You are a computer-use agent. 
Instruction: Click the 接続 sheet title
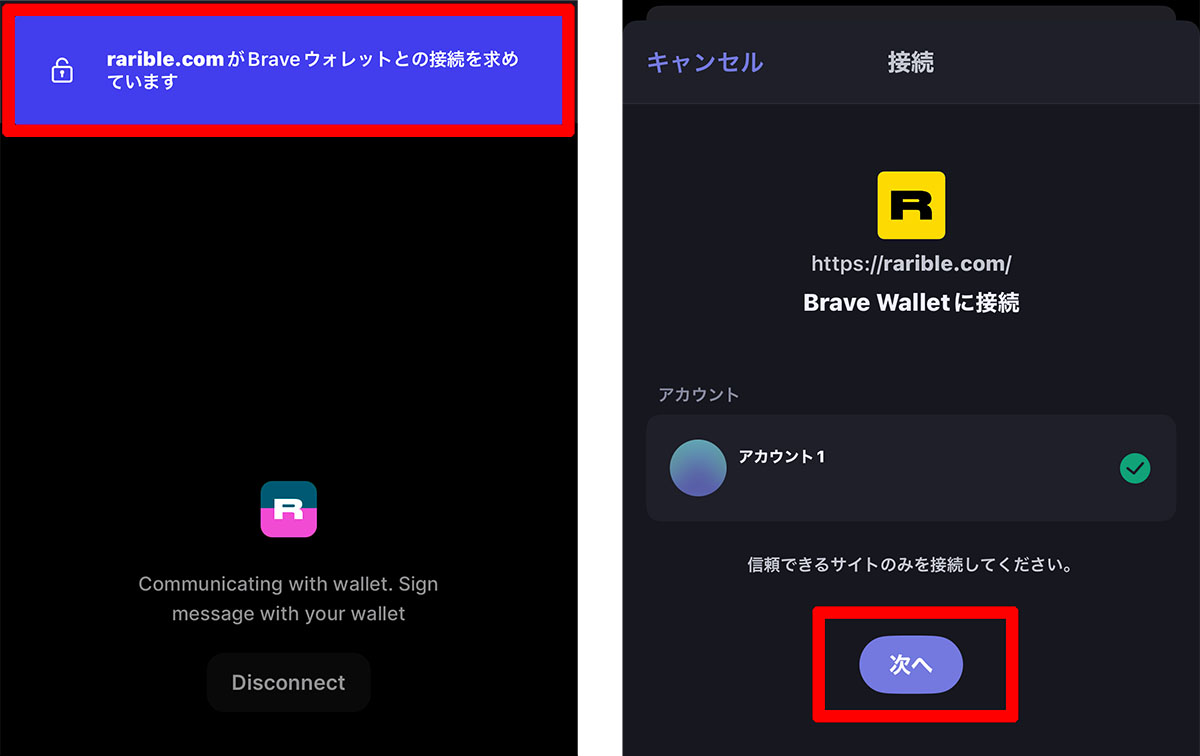(x=911, y=62)
